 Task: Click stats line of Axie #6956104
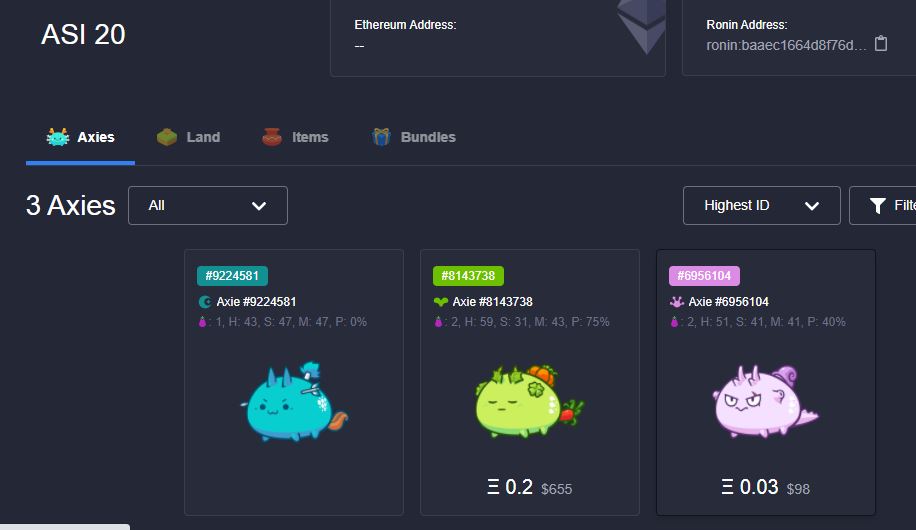pos(758,322)
